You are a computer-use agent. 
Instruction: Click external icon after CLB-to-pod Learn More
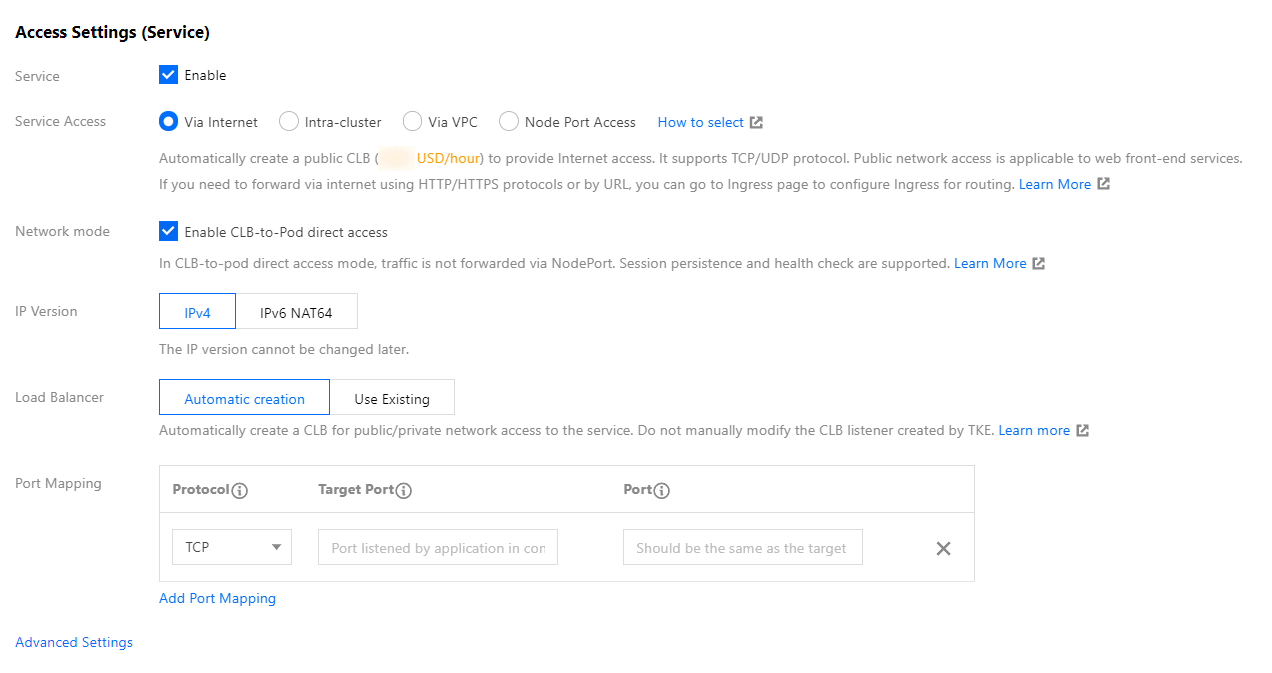[1039, 264]
